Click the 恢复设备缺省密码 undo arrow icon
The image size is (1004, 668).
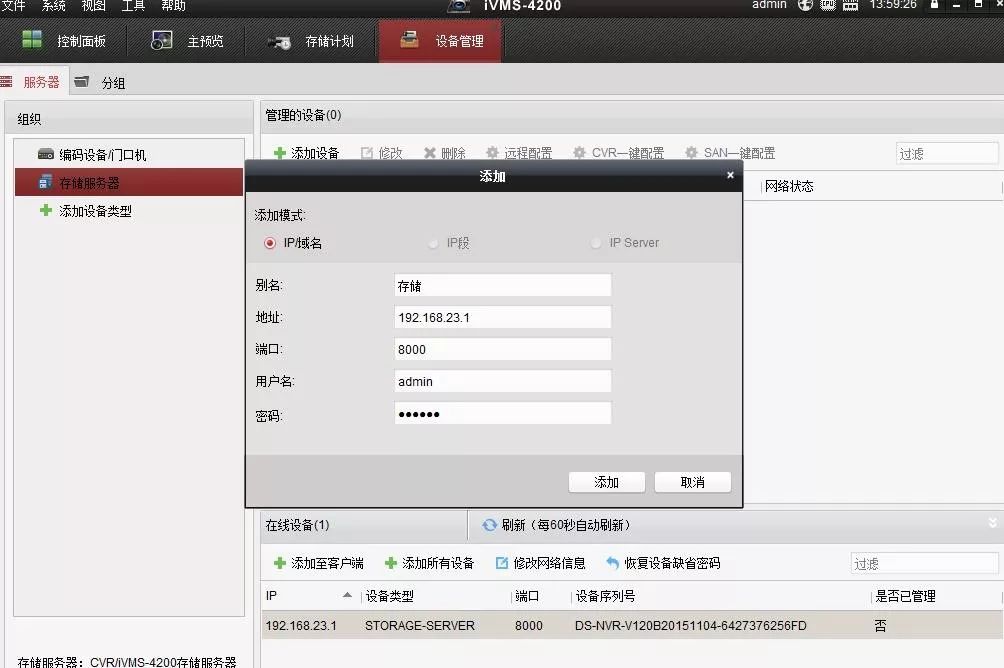coord(612,563)
